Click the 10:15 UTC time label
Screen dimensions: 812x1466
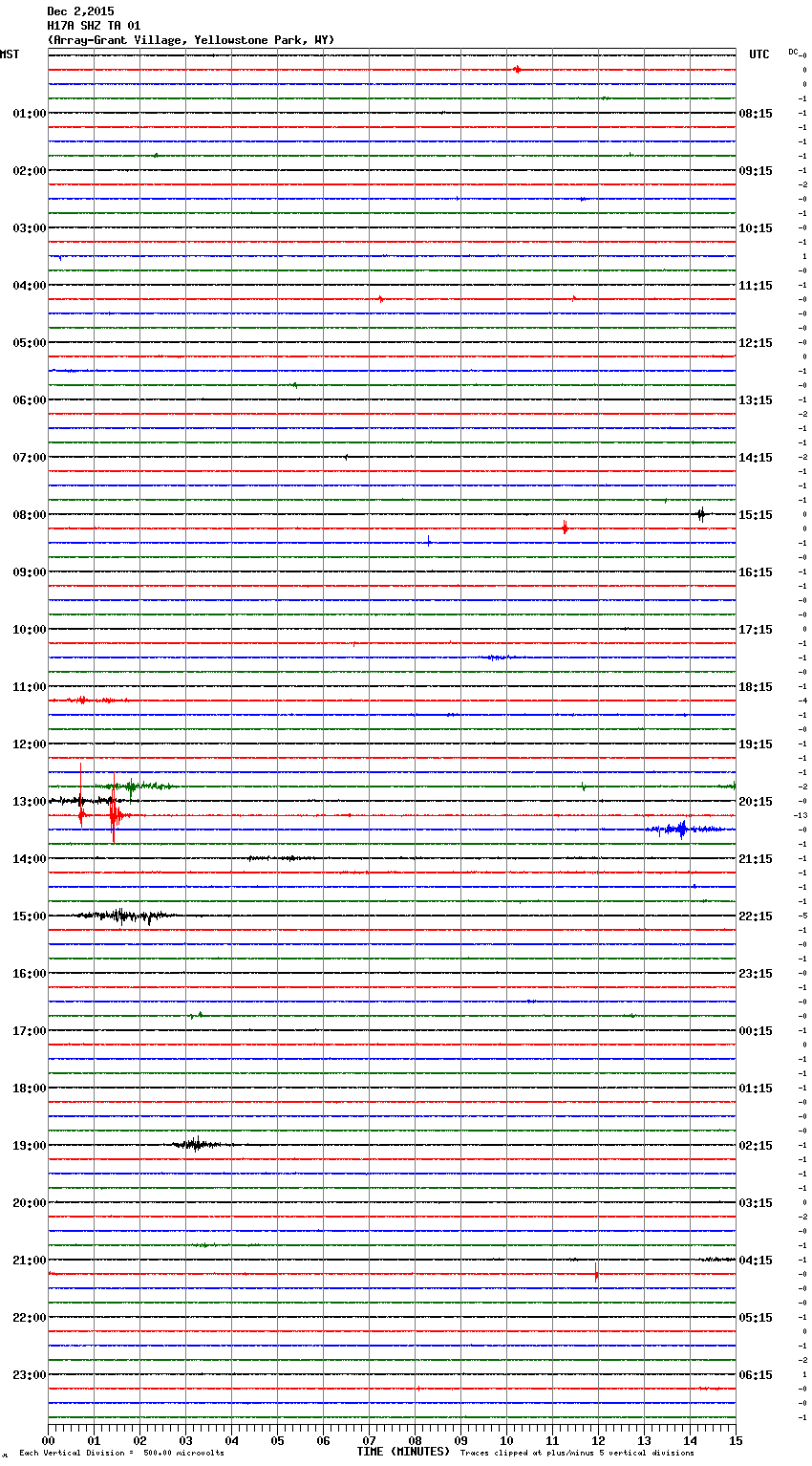click(756, 228)
